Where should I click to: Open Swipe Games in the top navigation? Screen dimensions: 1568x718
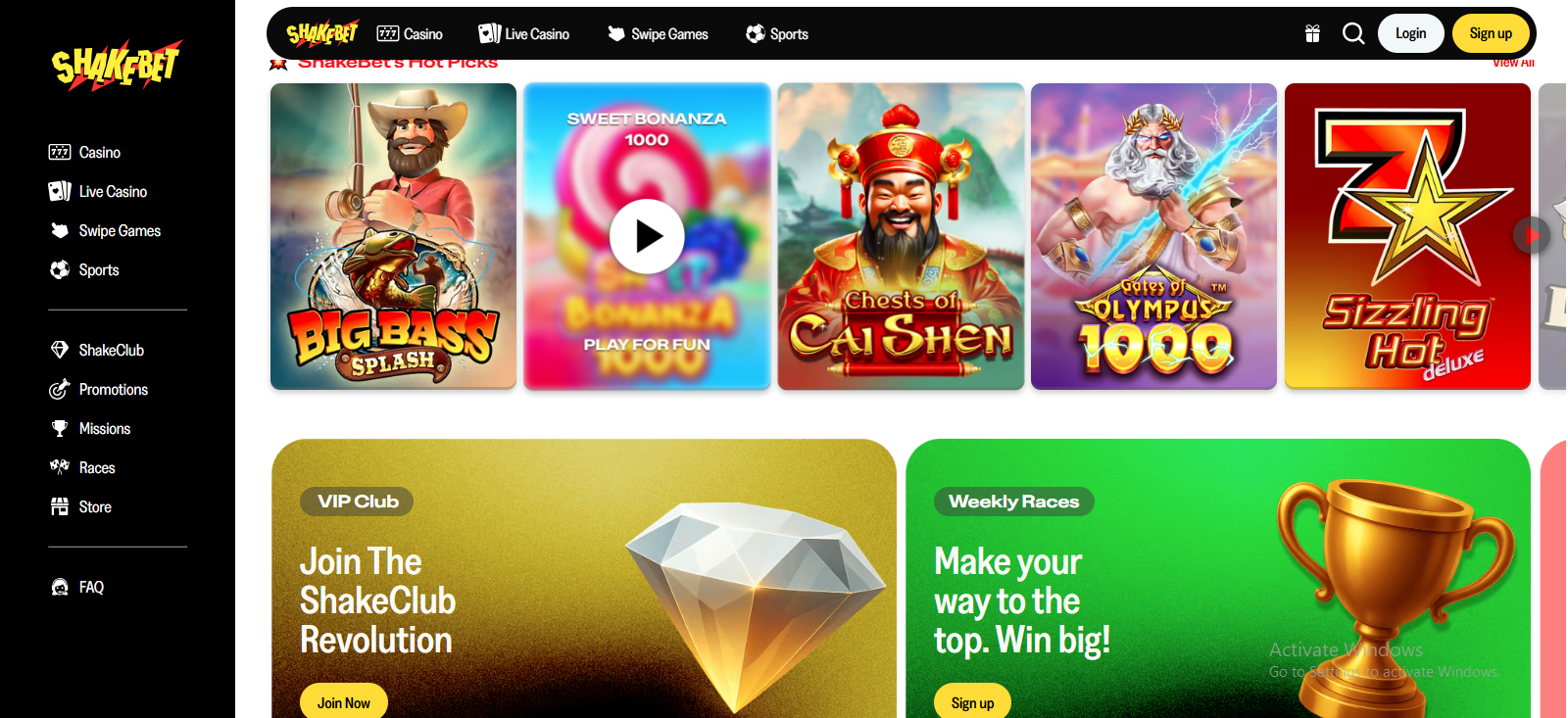[658, 34]
